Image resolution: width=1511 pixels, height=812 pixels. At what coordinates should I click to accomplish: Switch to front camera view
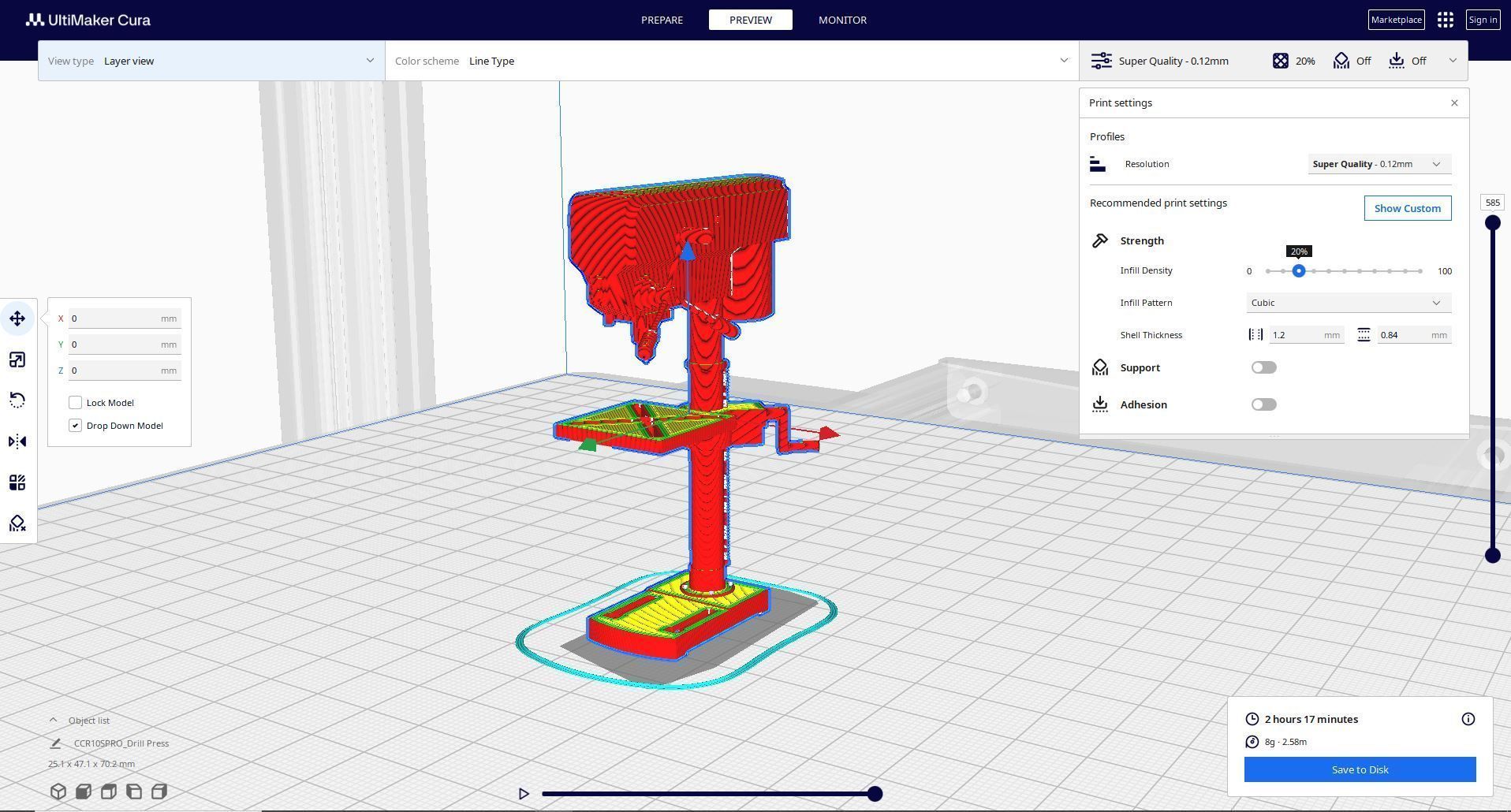84,792
